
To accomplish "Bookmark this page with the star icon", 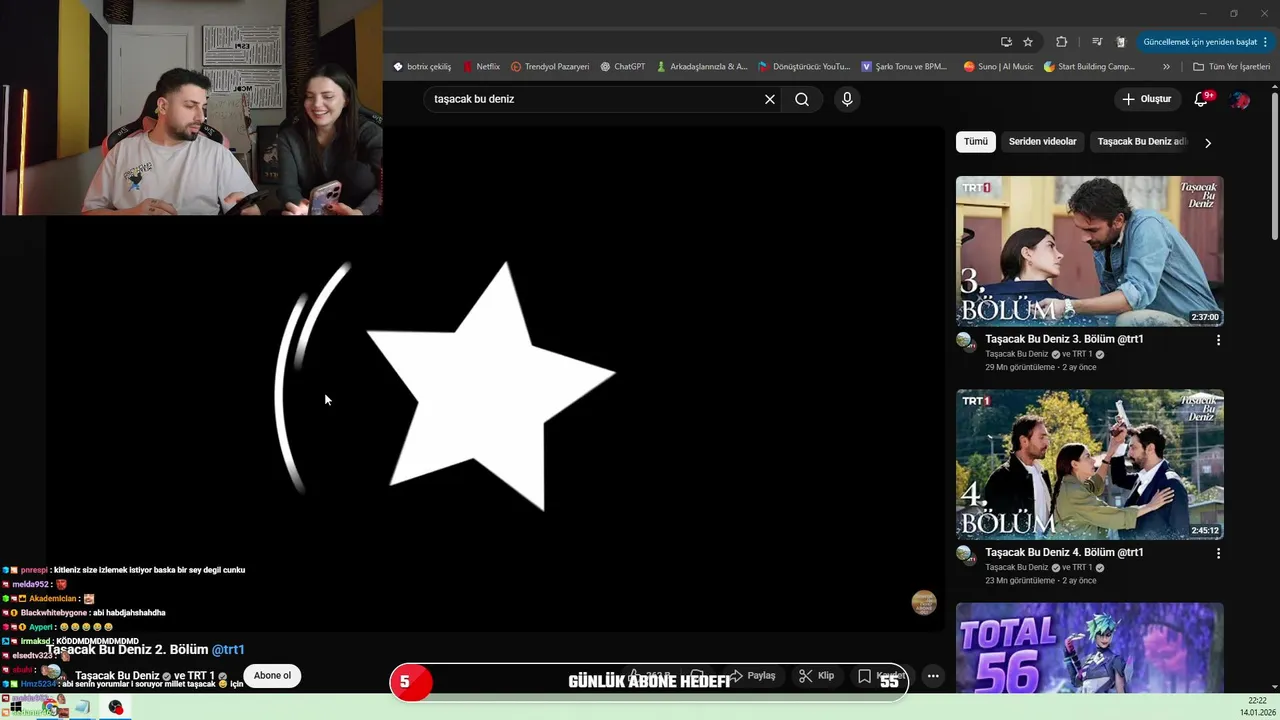I will tap(1028, 42).
